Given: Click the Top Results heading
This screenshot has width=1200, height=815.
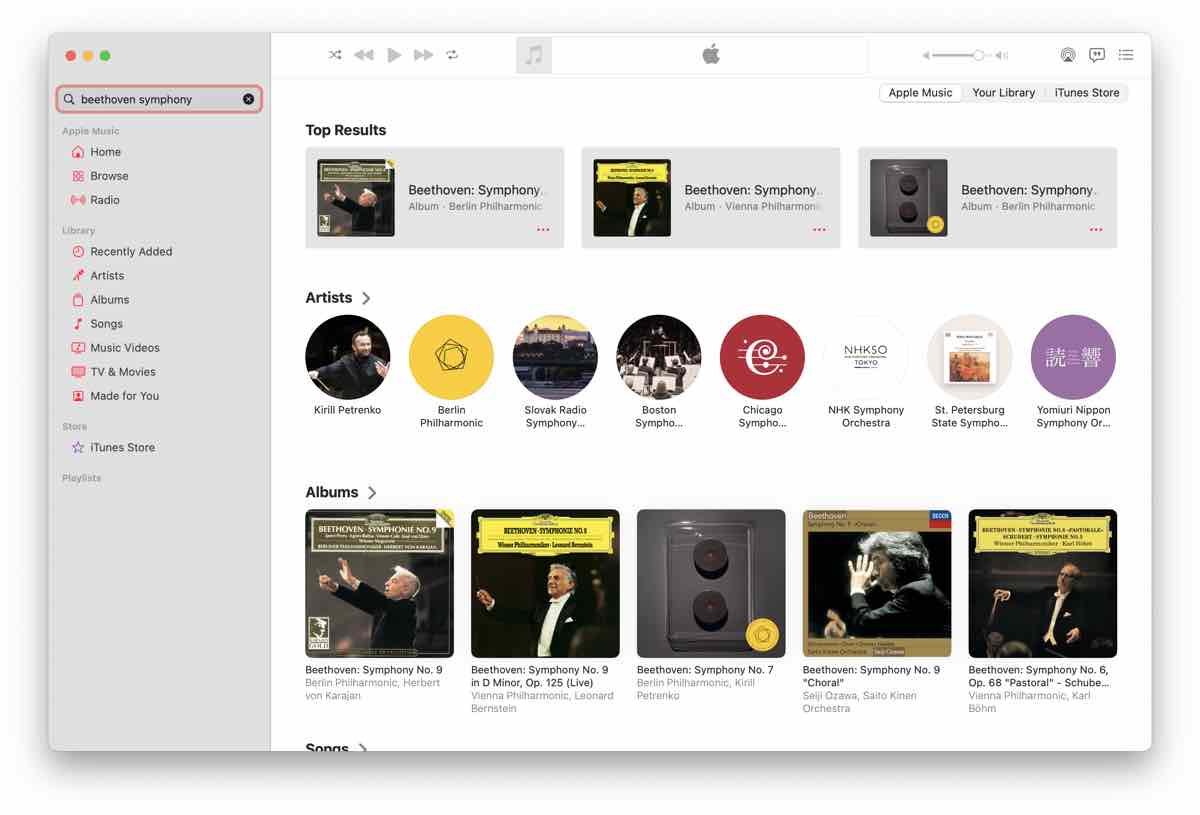Looking at the screenshot, I should [346, 130].
